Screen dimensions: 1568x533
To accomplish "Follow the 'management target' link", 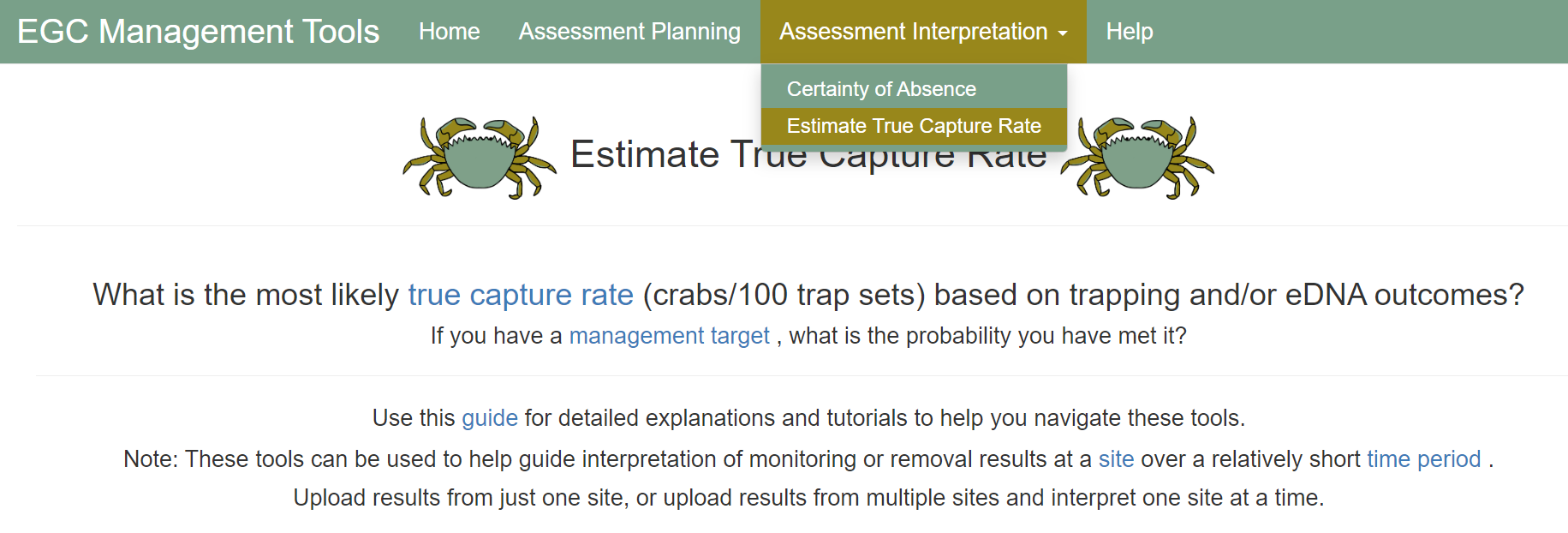I will 669,336.
